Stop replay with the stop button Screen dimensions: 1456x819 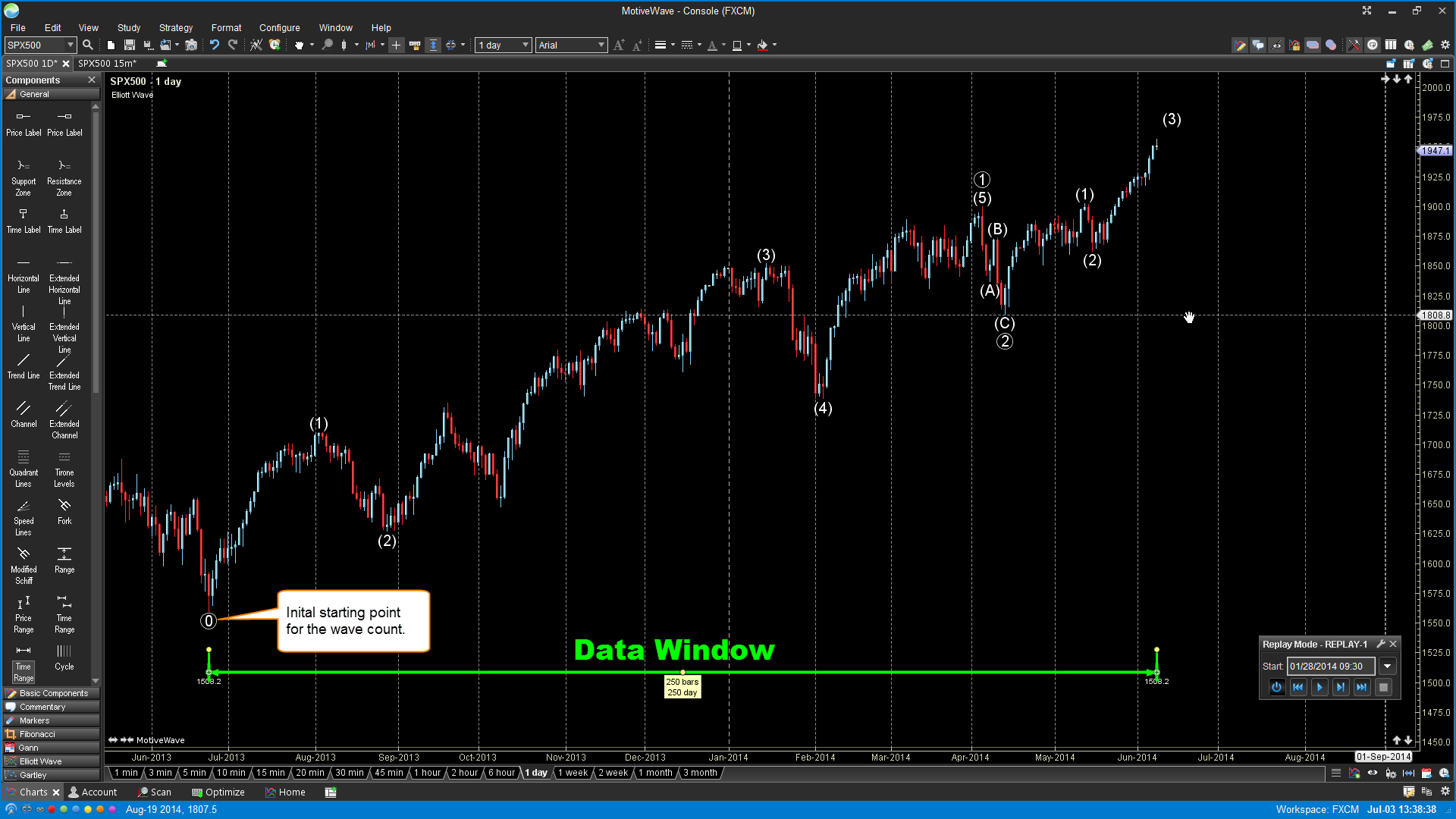(x=1383, y=687)
